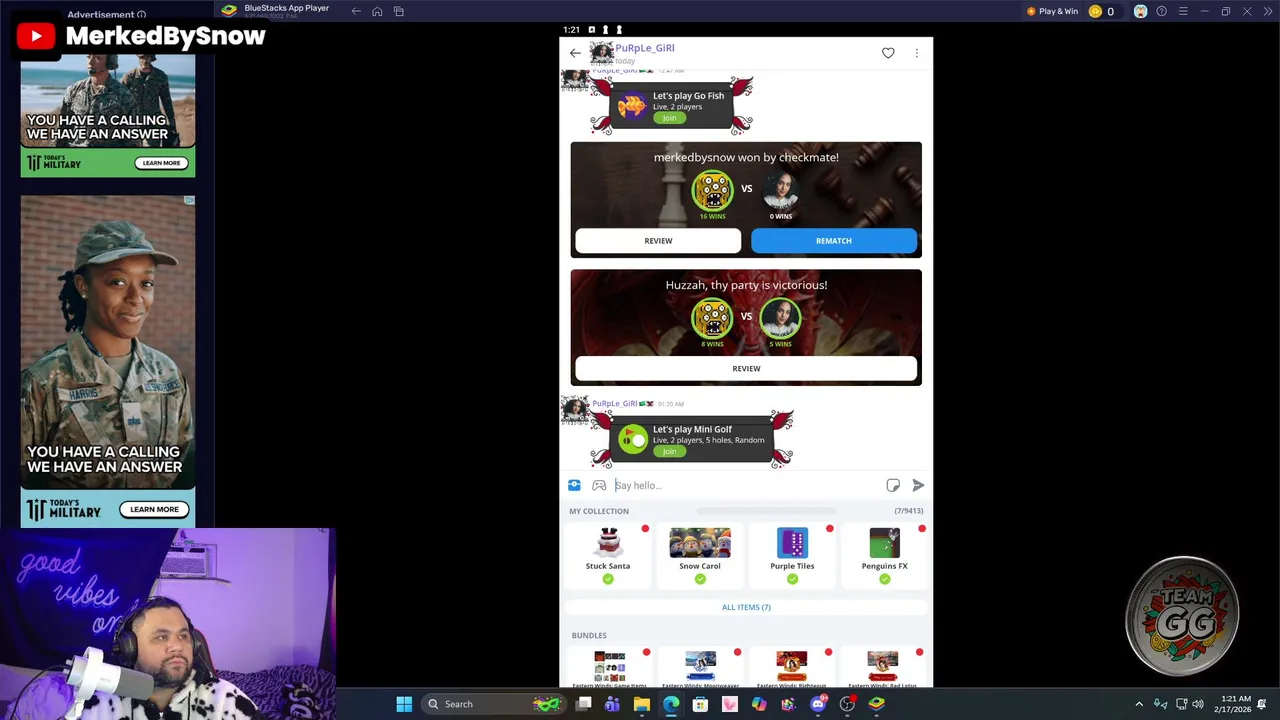
Task: Click the Windows taskbar Search box
Action: pos(494,704)
